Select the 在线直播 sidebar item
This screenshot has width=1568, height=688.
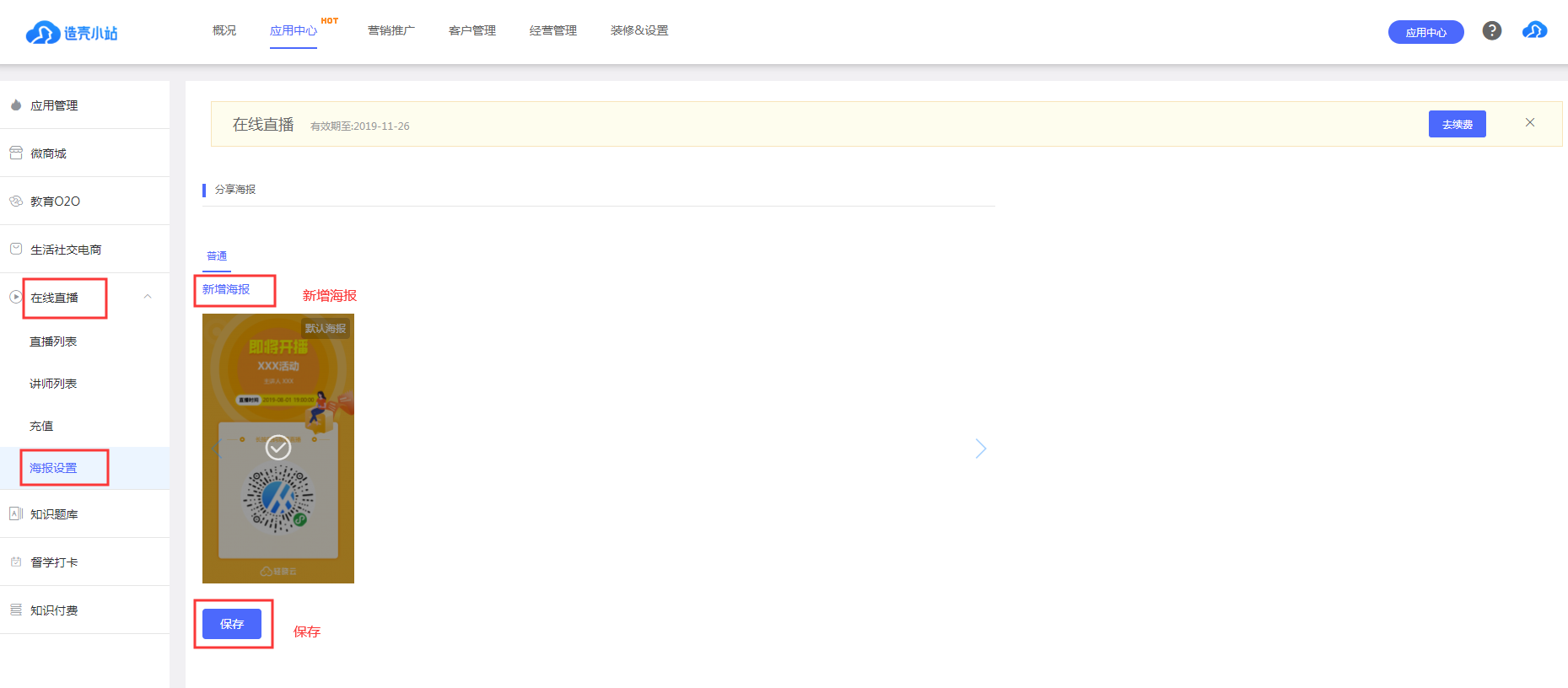pos(84,297)
